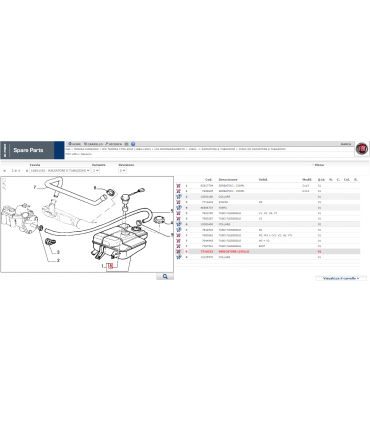The width and height of the screenshot is (370, 423).
Task: Select the TAPPO description in the parts table
Action: [223, 208]
